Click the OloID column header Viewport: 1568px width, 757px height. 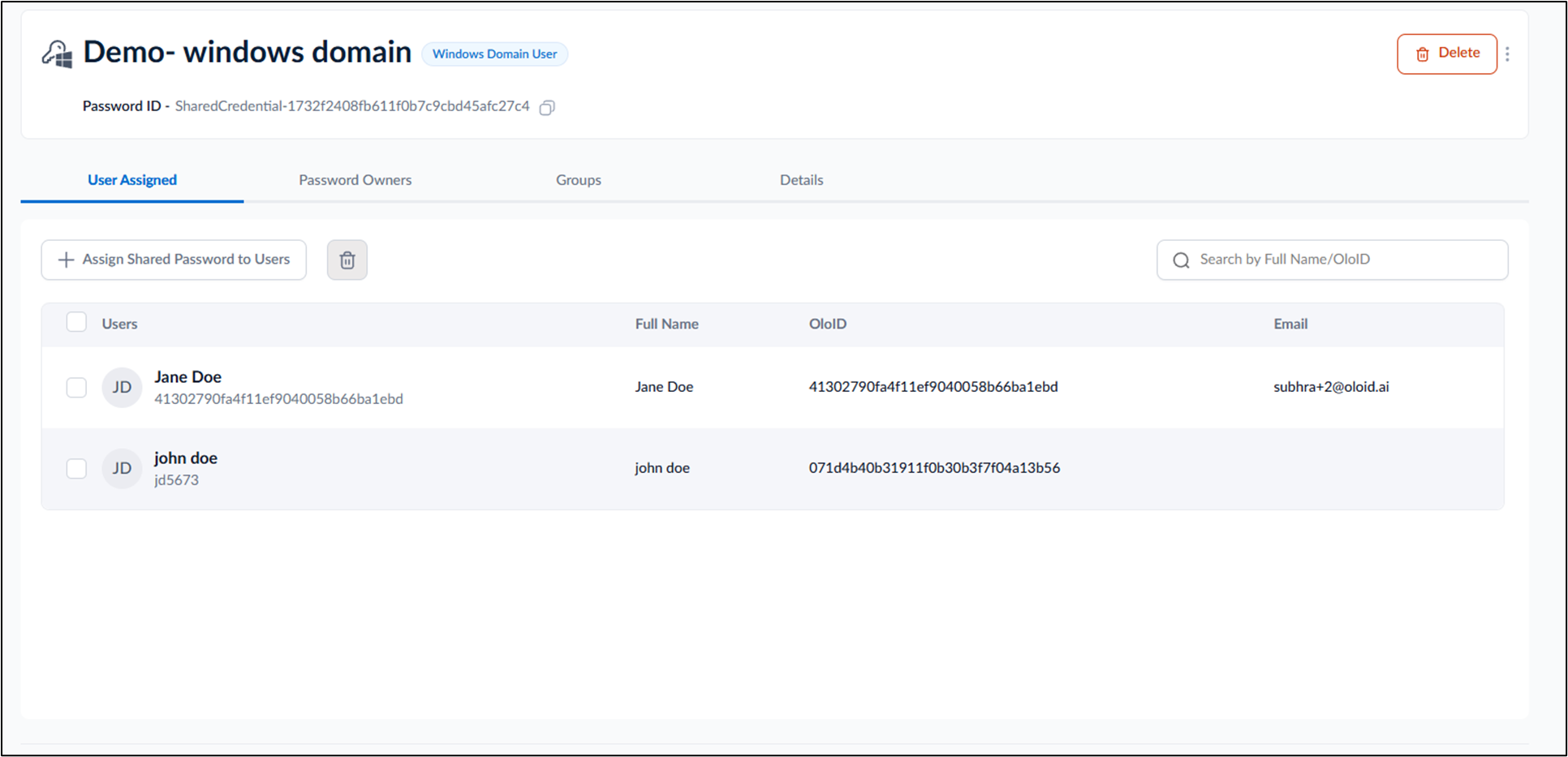click(828, 324)
